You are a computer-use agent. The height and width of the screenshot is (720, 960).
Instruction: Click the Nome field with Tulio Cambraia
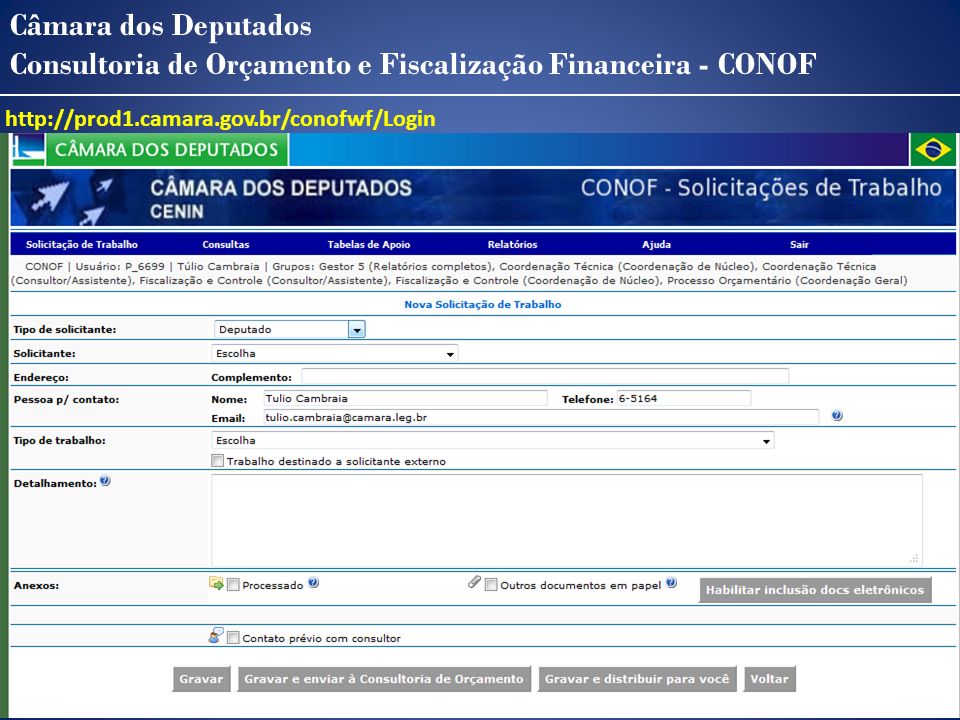click(405, 398)
